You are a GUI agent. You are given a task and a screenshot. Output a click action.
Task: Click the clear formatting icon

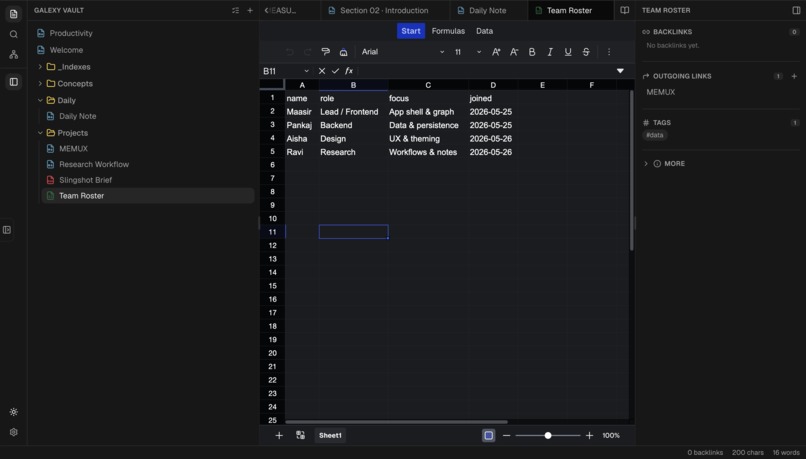click(343, 52)
